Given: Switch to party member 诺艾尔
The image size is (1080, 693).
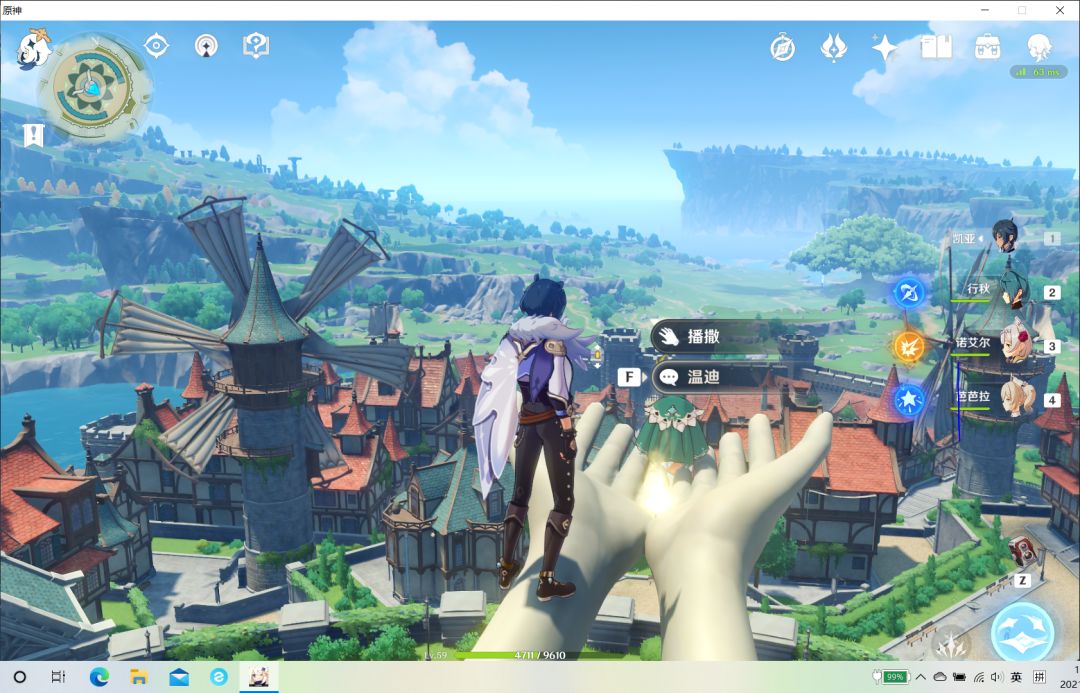Looking at the screenshot, I should [x=1015, y=343].
